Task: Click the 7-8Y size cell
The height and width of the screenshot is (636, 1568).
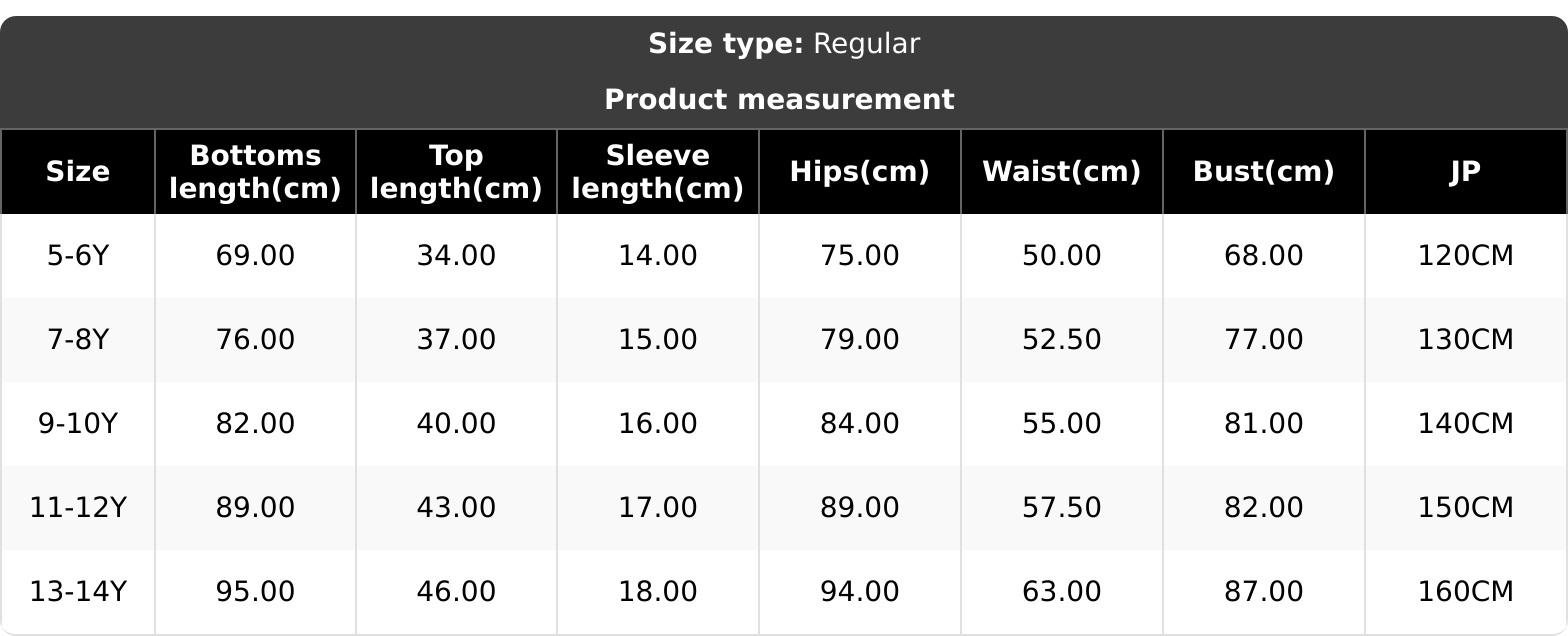Action: (x=78, y=340)
